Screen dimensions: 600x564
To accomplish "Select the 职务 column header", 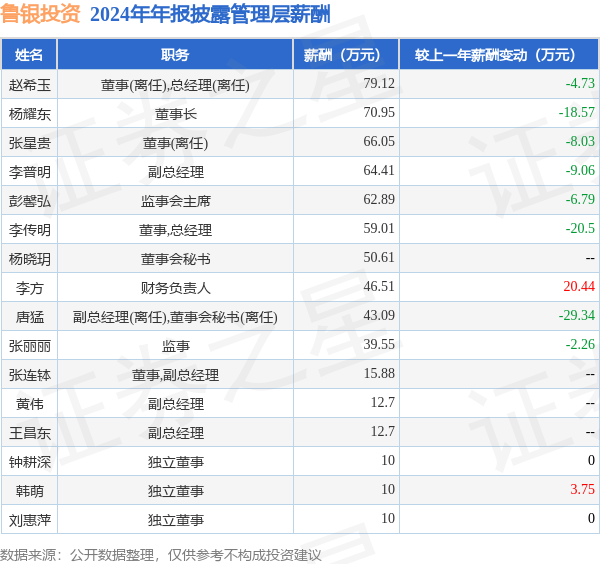I will pyautogui.click(x=175, y=55).
